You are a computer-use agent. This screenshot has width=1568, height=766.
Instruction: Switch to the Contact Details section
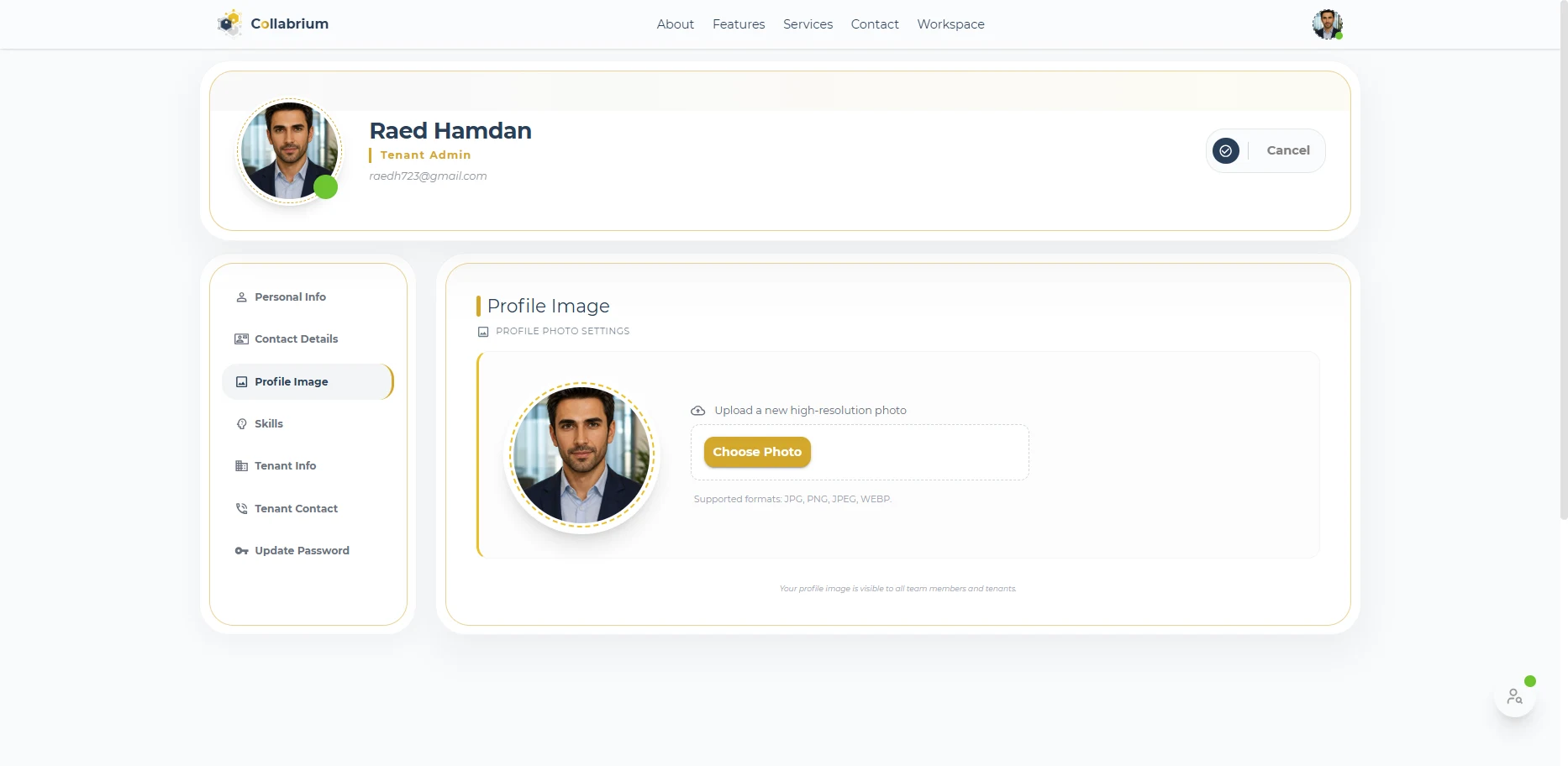(308, 339)
